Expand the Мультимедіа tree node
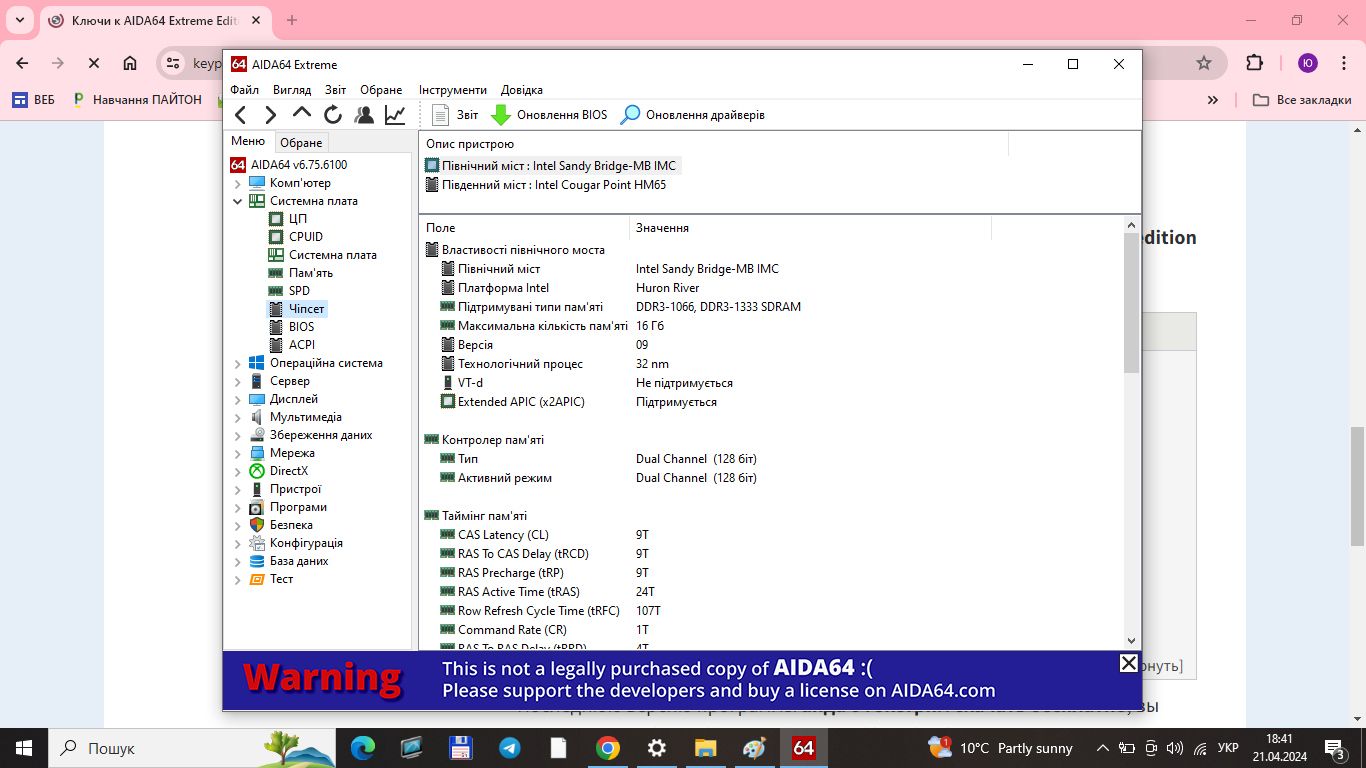Screen dimensions: 1366x768 (x=238, y=418)
